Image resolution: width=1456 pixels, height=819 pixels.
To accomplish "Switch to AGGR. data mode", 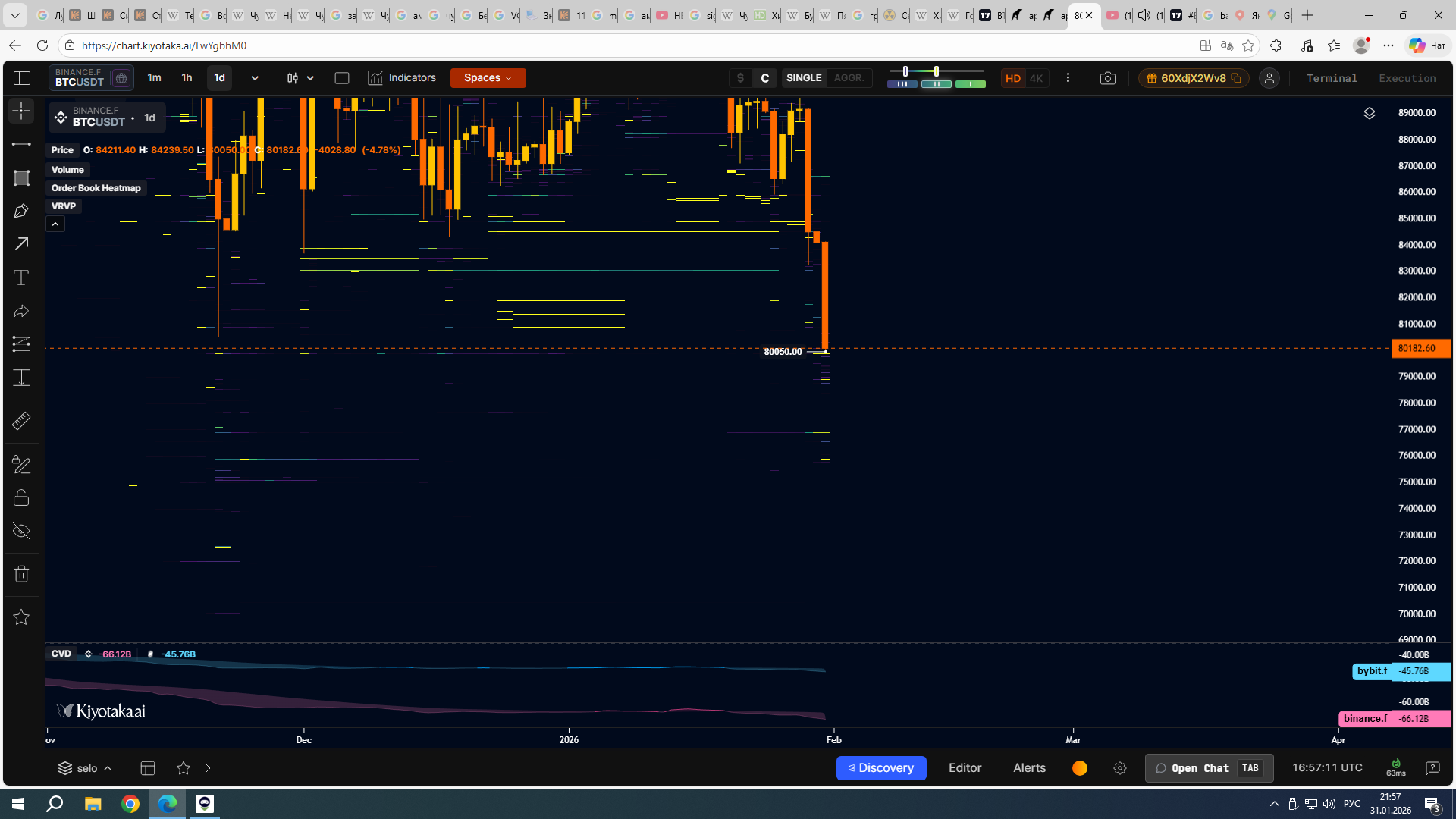I will click(849, 78).
